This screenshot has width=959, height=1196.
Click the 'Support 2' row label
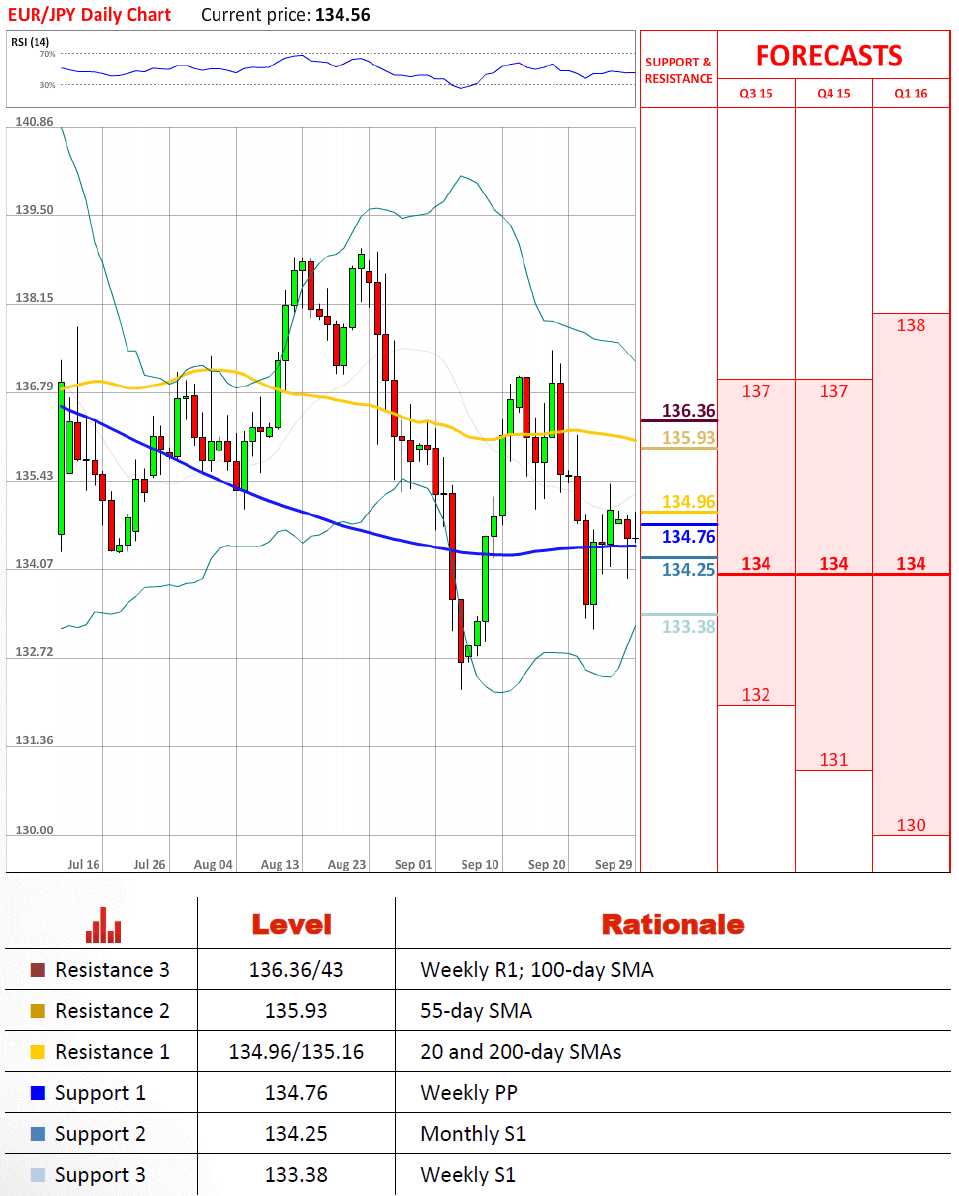(x=100, y=1135)
